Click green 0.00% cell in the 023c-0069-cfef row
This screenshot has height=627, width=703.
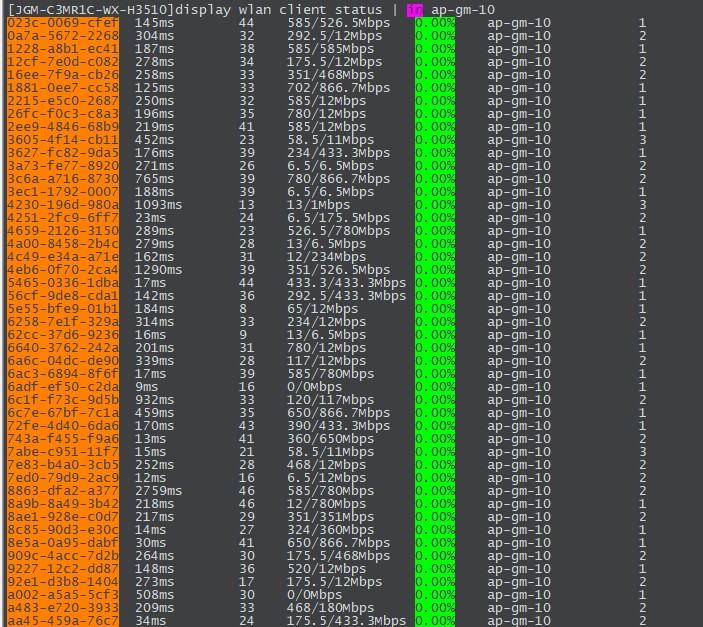(x=435, y=22)
